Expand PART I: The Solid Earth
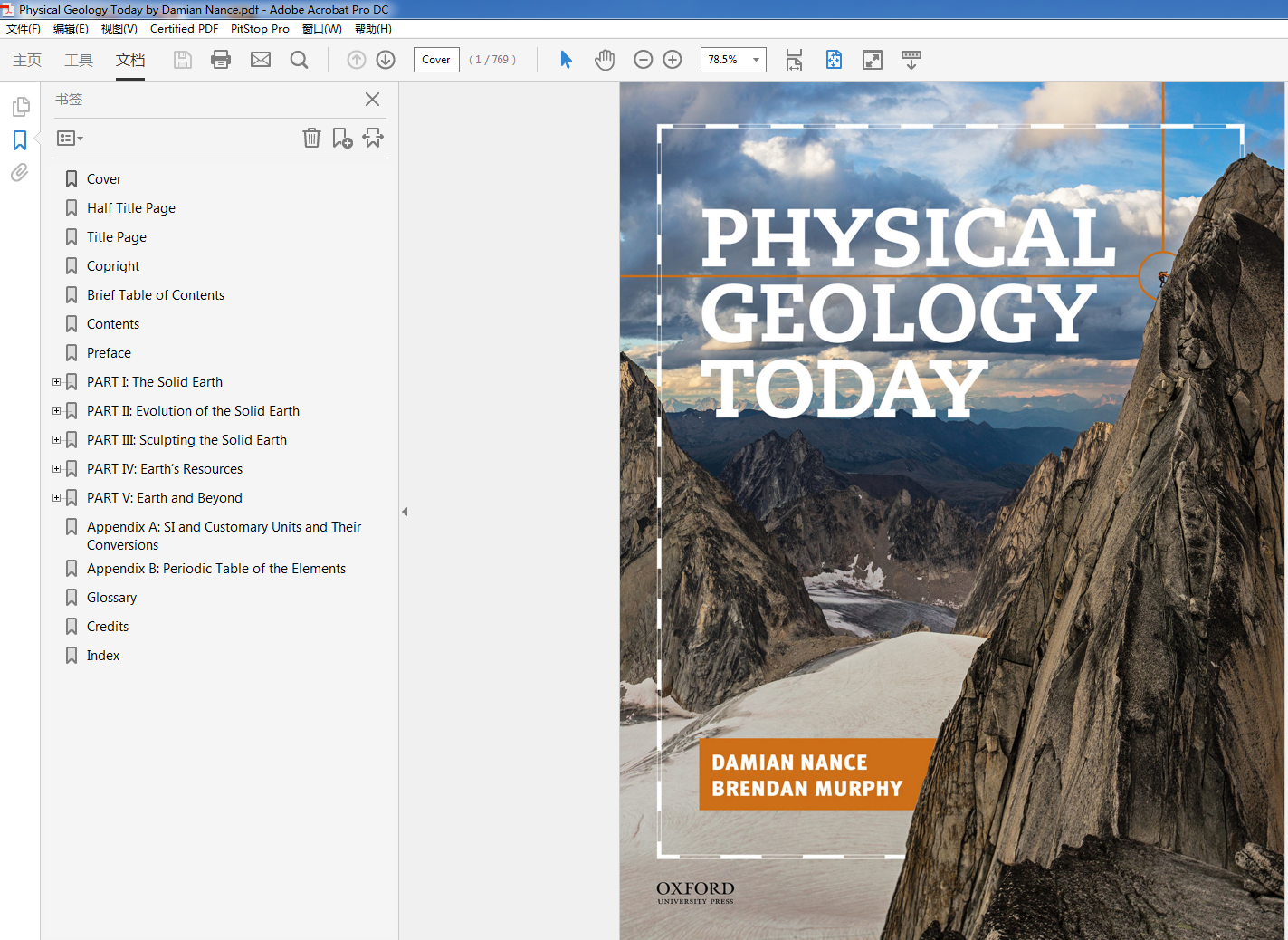This screenshot has height=940, width=1288. pos(56,382)
